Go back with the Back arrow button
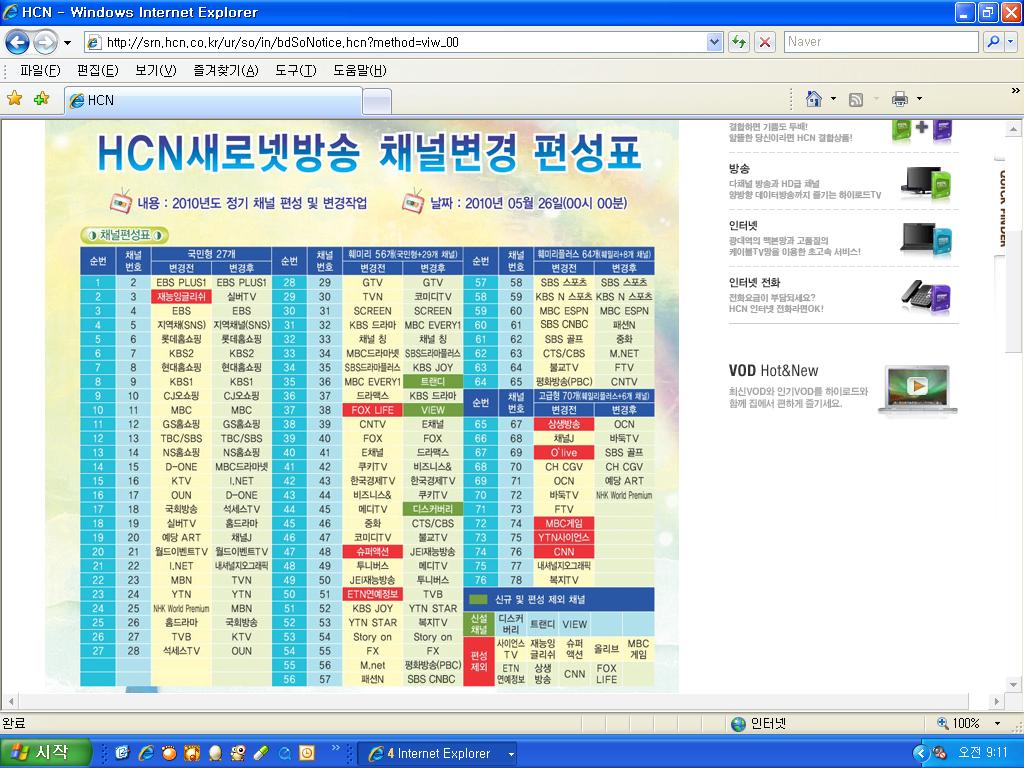 (18, 43)
